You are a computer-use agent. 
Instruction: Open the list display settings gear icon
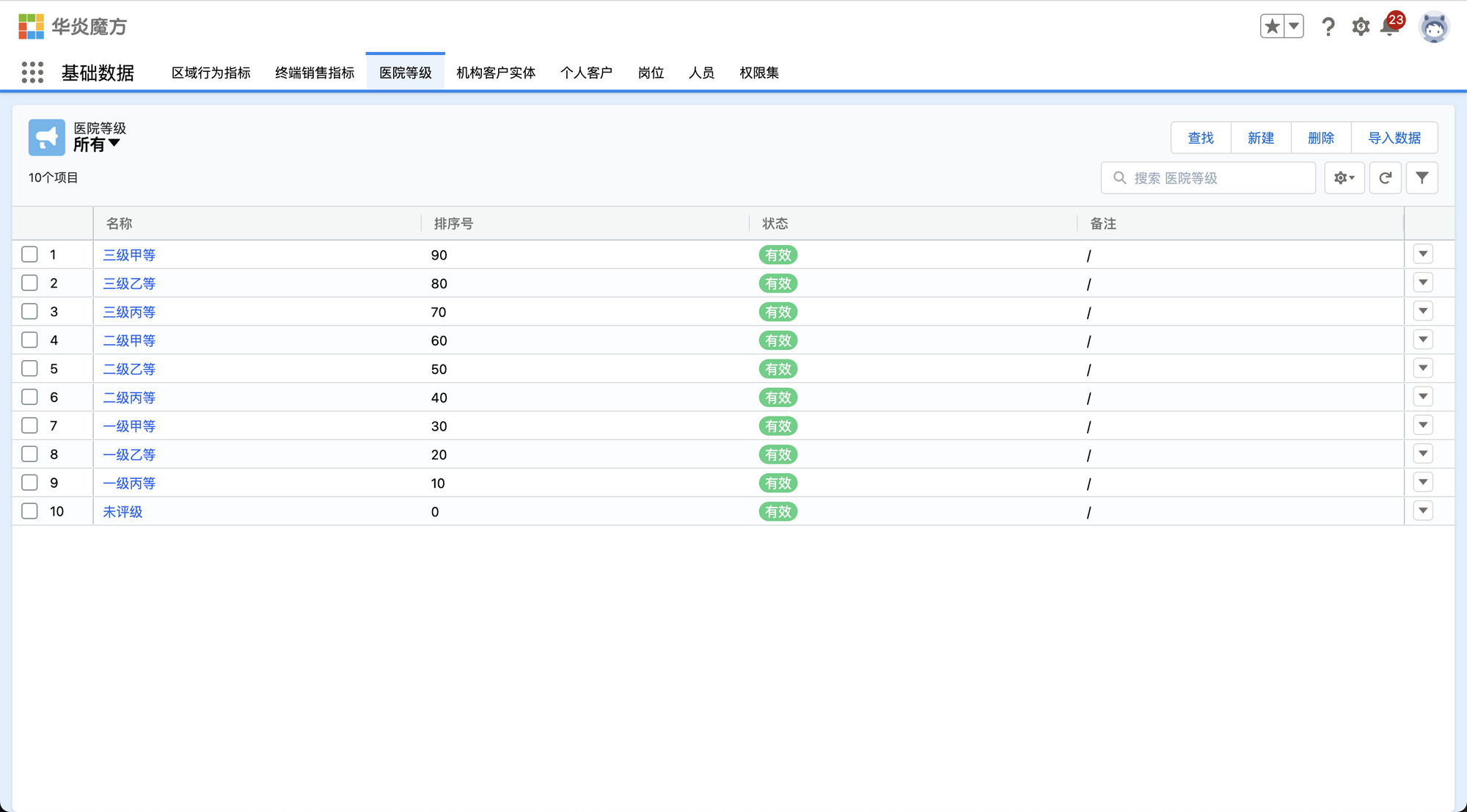(1344, 178)
